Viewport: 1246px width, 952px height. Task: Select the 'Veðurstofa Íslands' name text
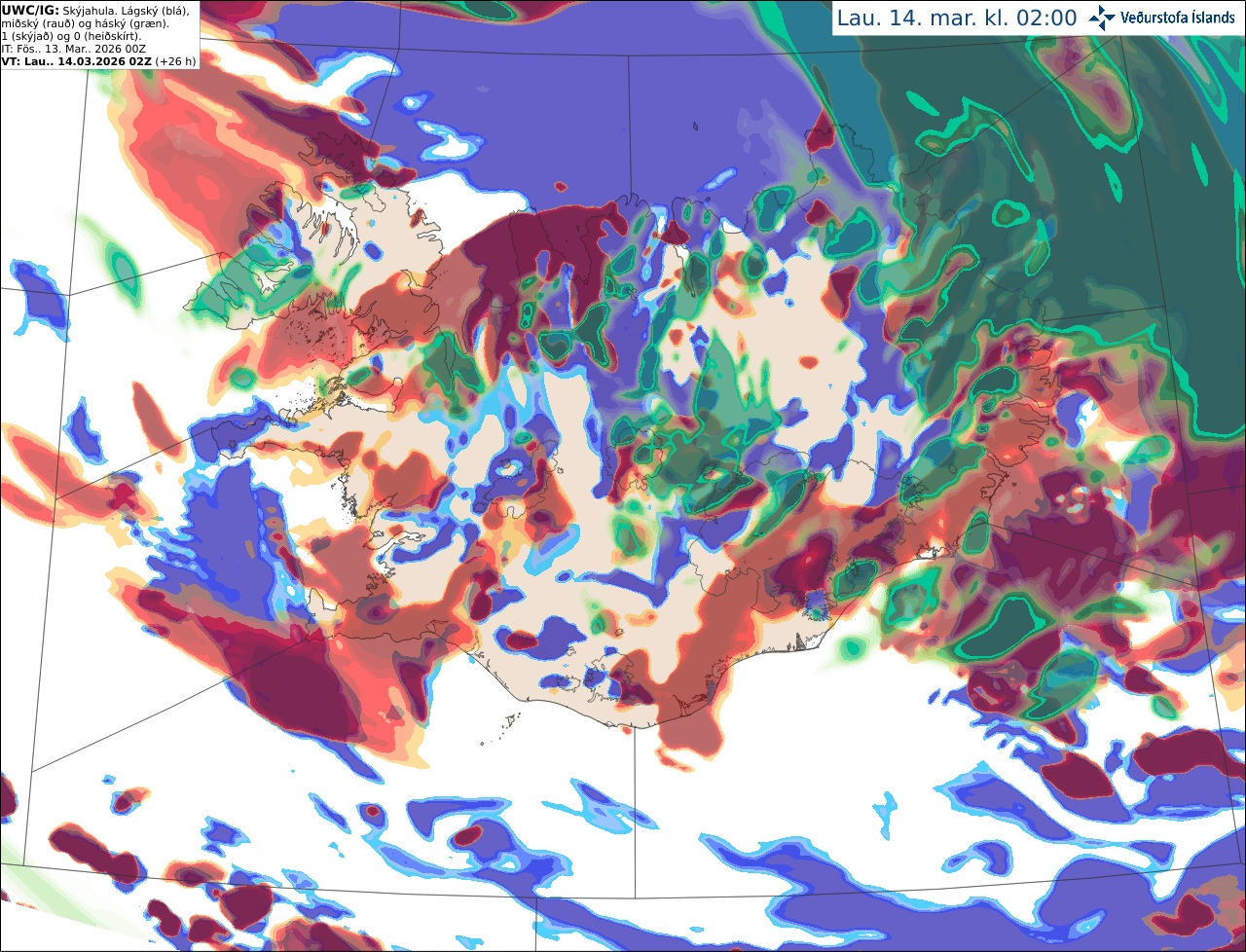tap(1178, 18)
